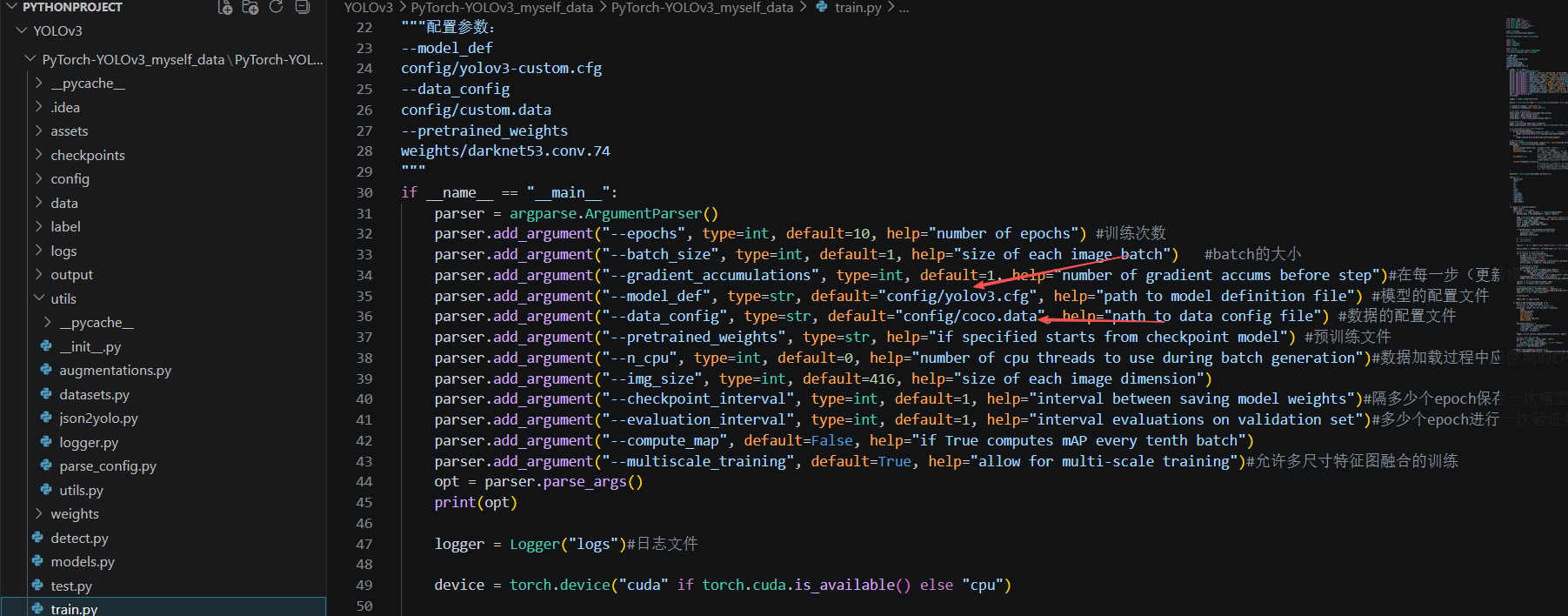
Task: Expand the data folder
Action: coord(38,203)
